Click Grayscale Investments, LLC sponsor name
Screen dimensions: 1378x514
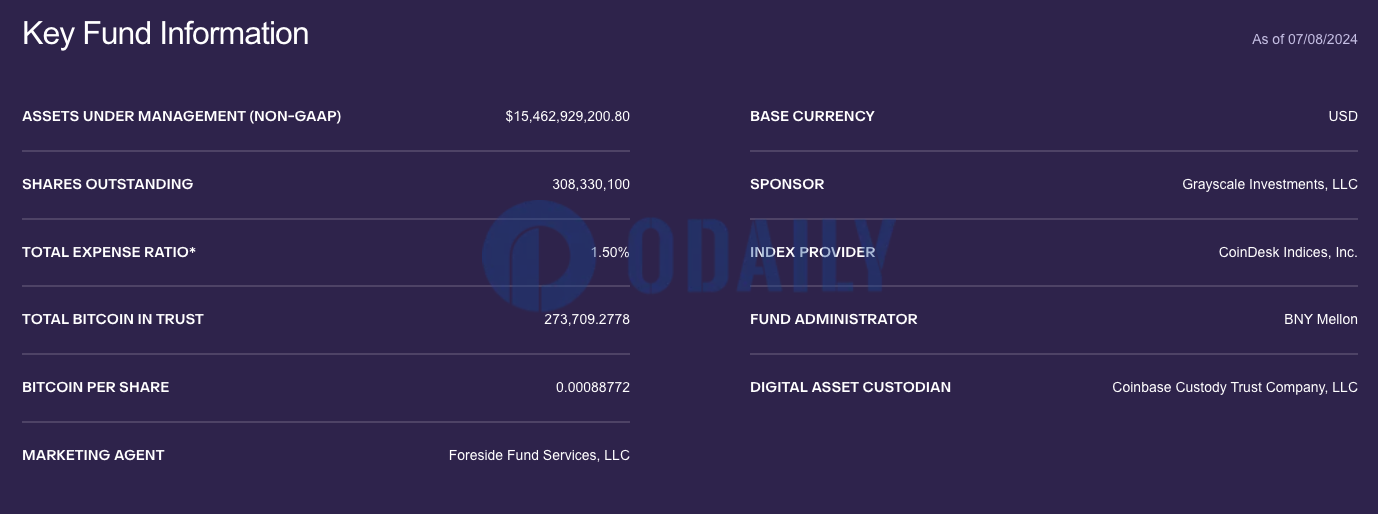pyautogui.click(x=1270, y=184)
